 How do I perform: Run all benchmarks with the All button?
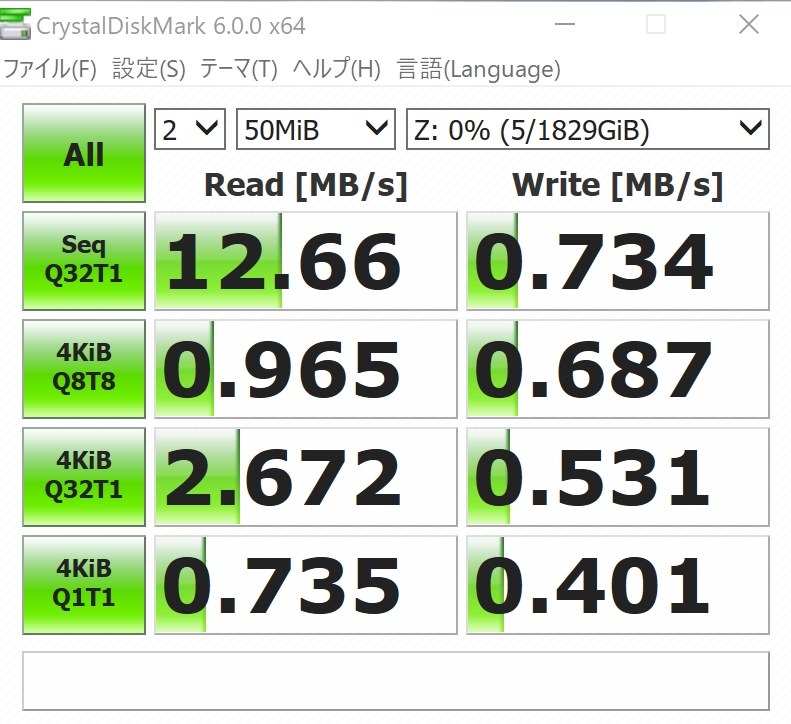pos(84,153)
